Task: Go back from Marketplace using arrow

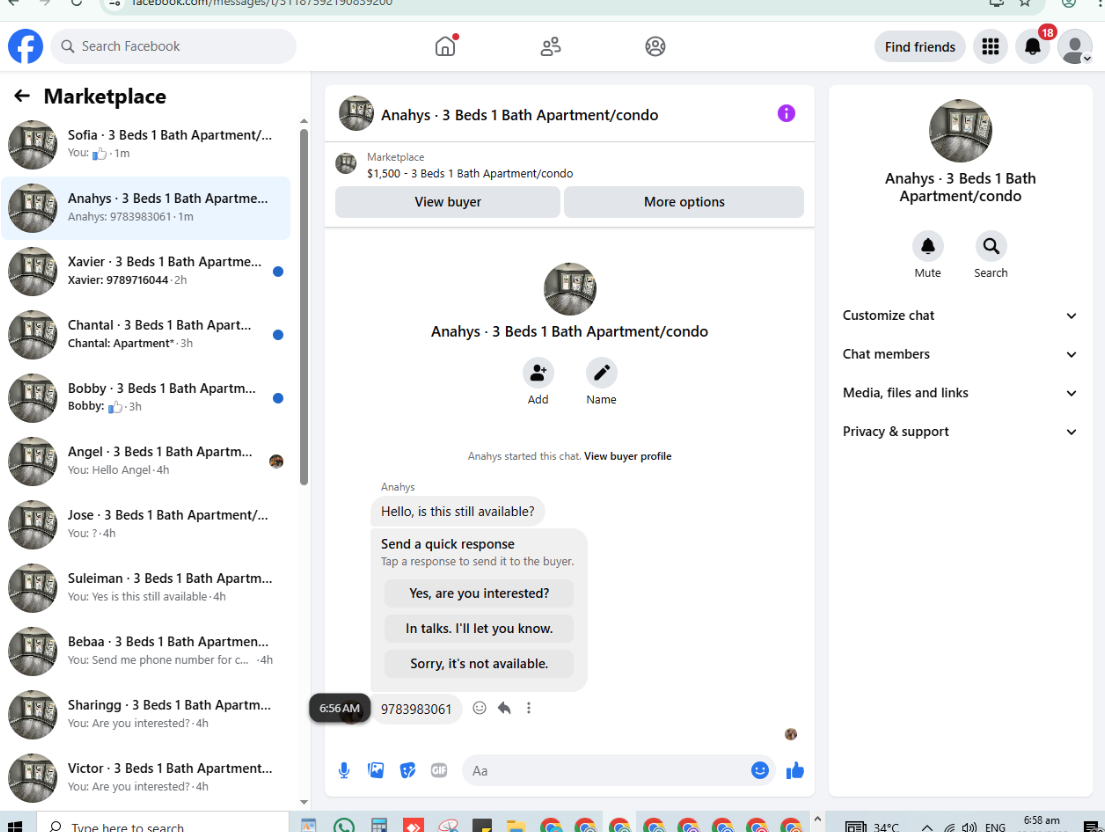Action: [22, 96]
